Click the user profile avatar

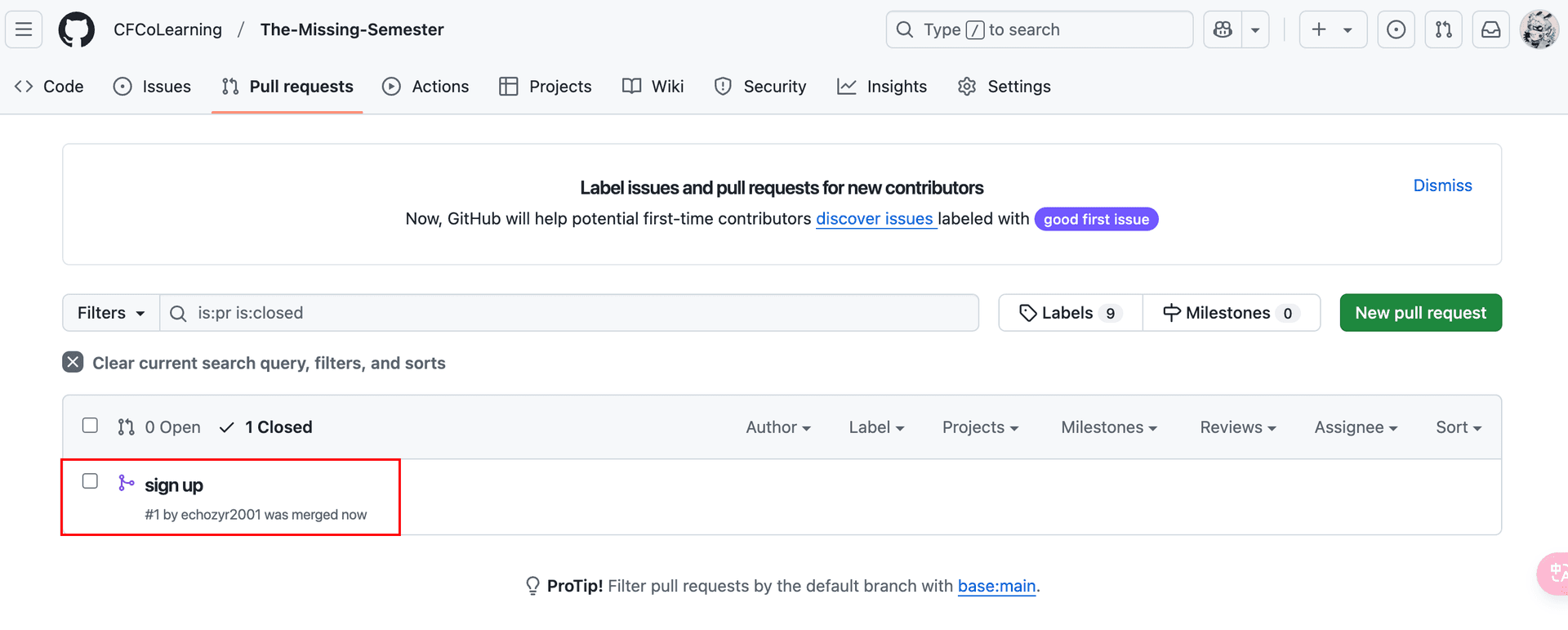pos(1539,29)
